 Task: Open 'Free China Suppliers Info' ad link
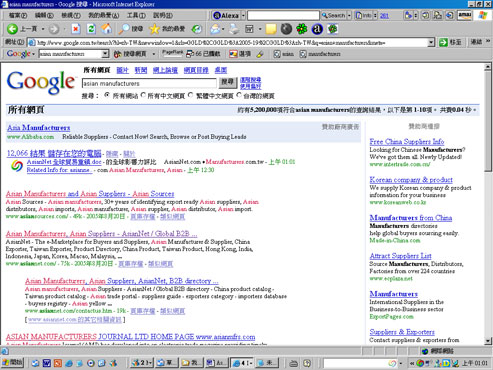pos(407,141)
